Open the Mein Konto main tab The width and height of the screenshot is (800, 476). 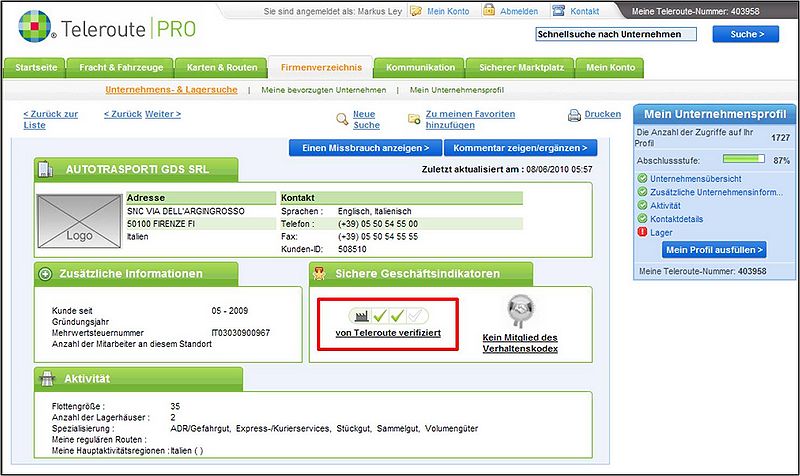coord(610,67)
